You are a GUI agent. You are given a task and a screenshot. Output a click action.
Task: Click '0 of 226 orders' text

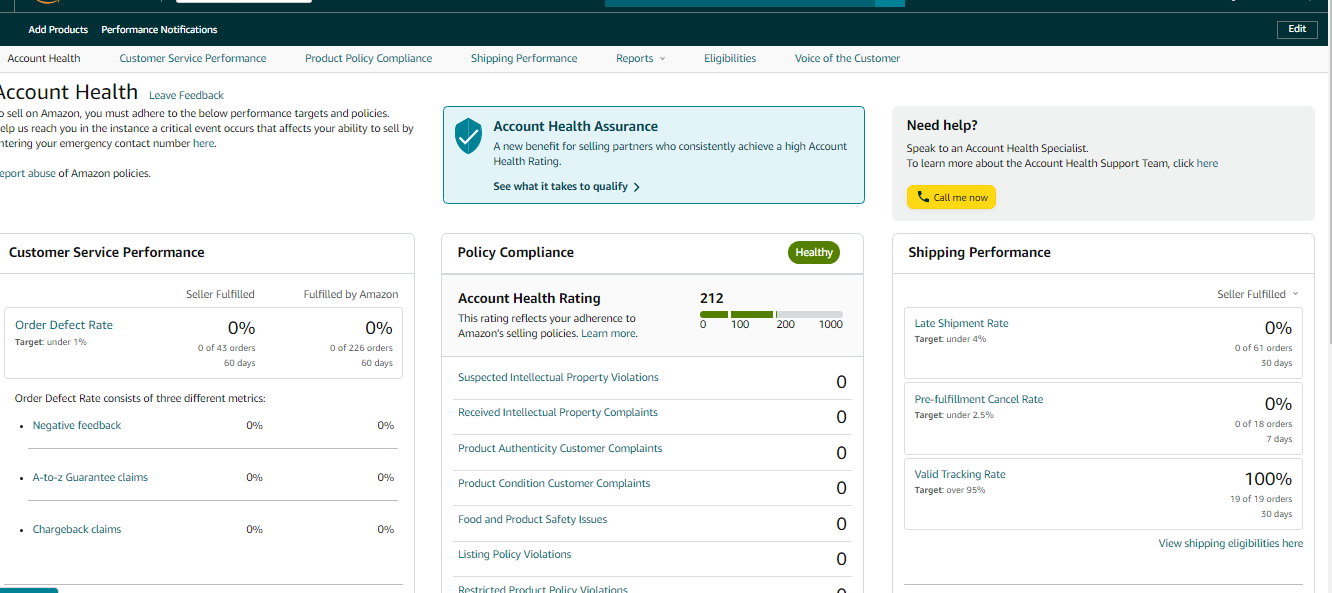361,348
